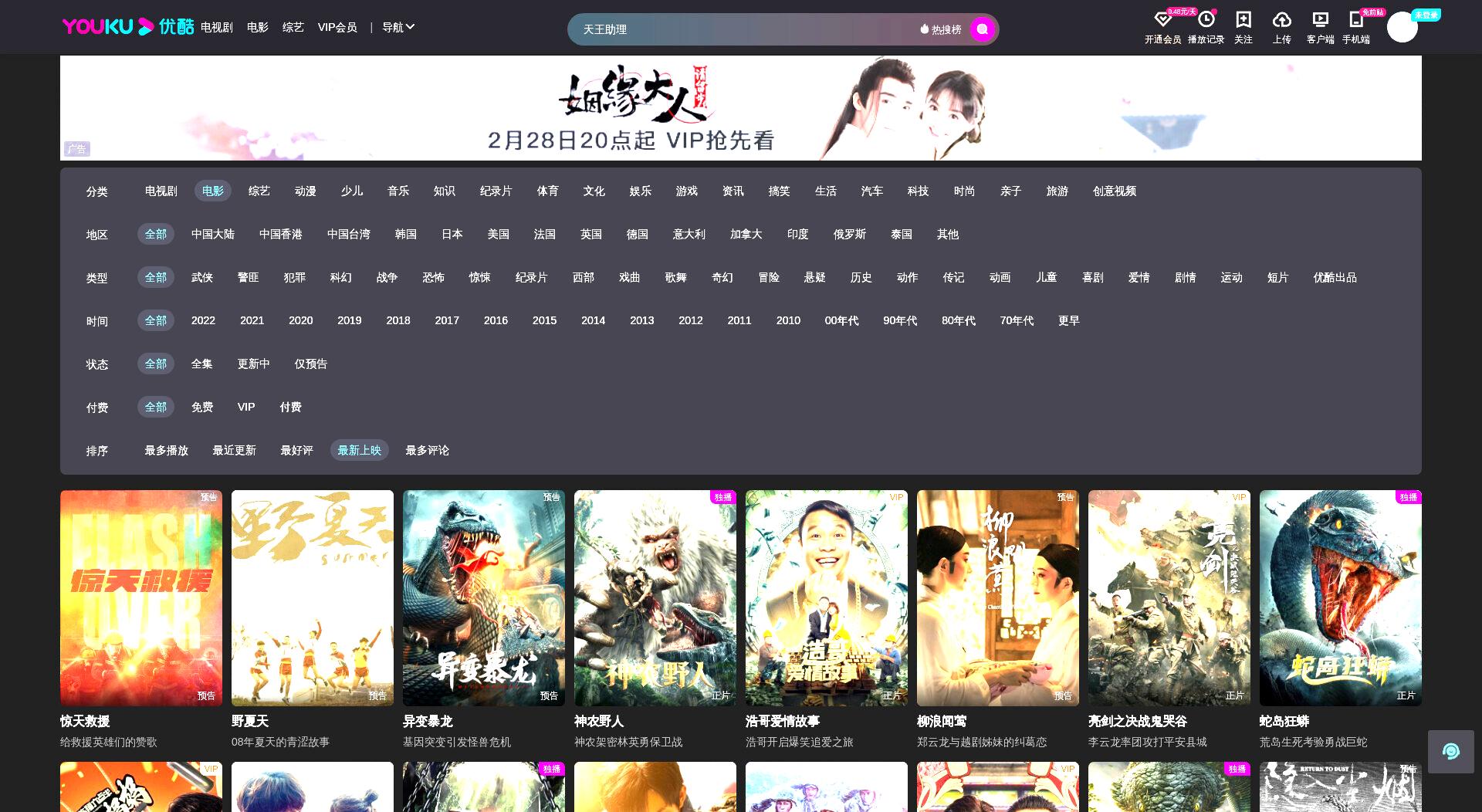Screen dimensions: 1482x812
Task: Open 异变暴龙 movie poster
Action: click(x=484, y=598)
